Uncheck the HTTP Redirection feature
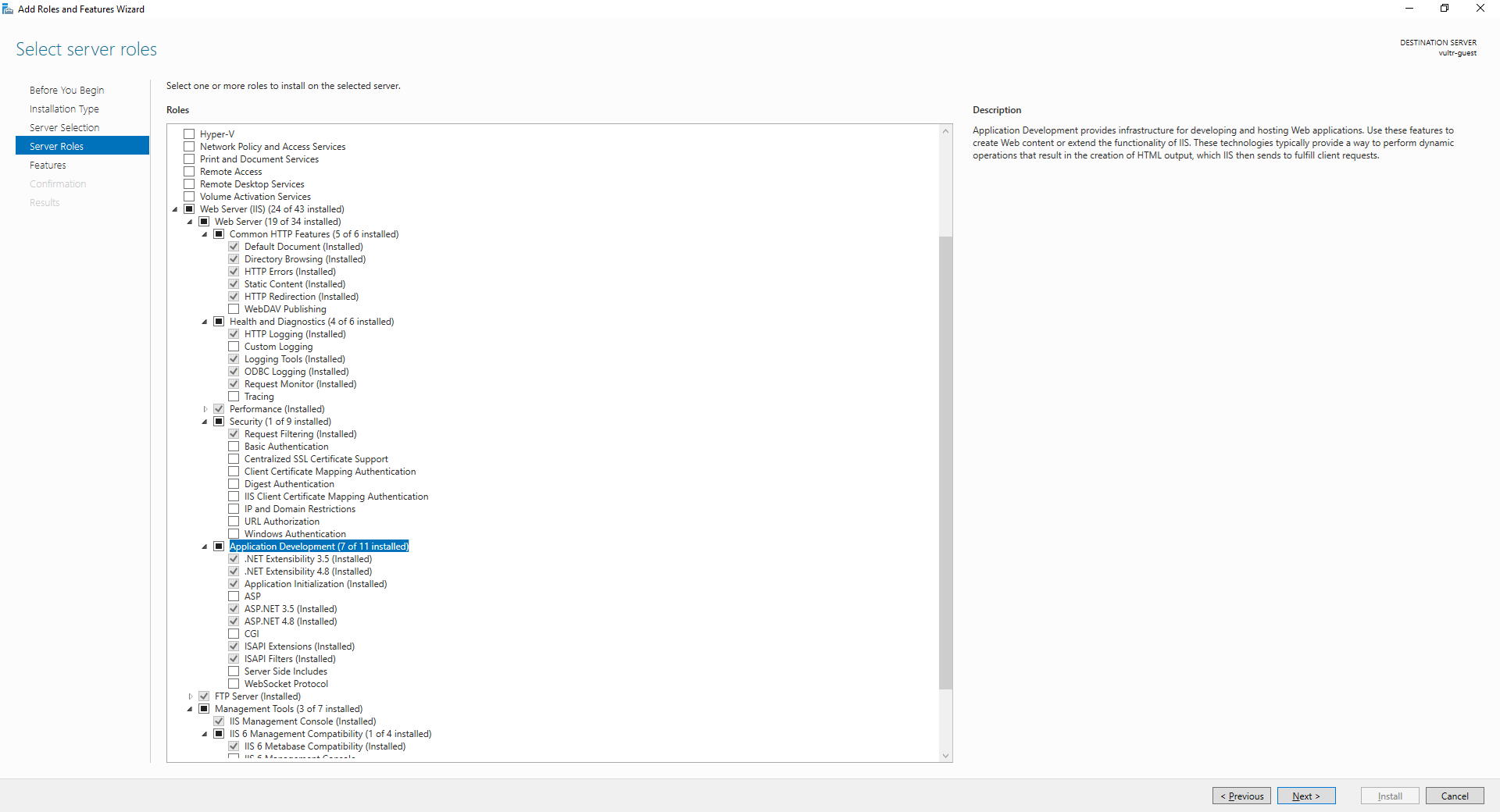 234,296
